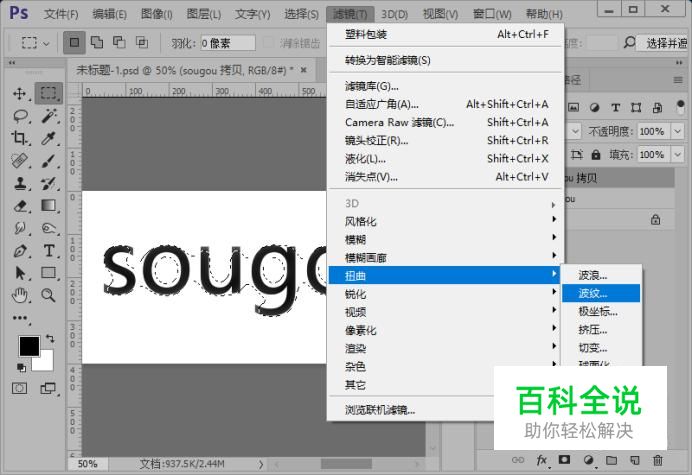Image resolution: width=692 pixels, height=475 pixels.
Task: Expand the 风格化 submenu
Action: [x=444, y=221]
